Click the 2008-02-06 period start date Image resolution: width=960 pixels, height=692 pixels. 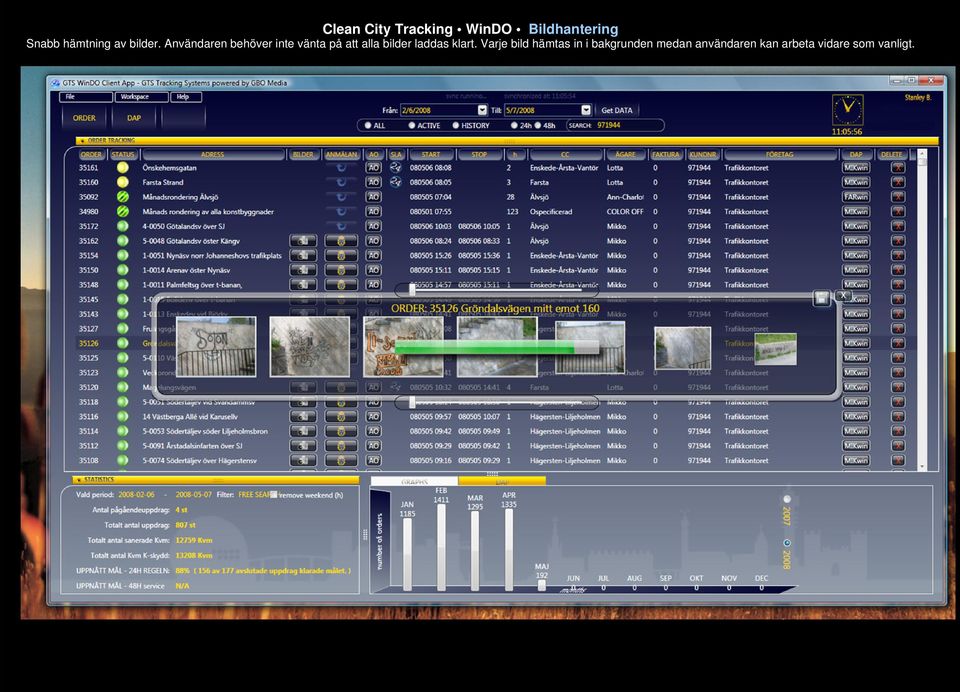(137, 494)
